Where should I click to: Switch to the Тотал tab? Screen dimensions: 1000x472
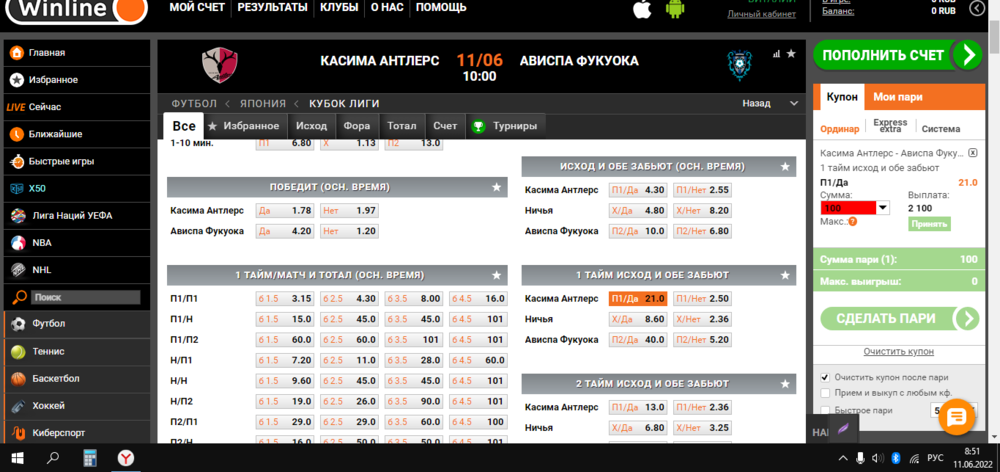click(402, 126)
